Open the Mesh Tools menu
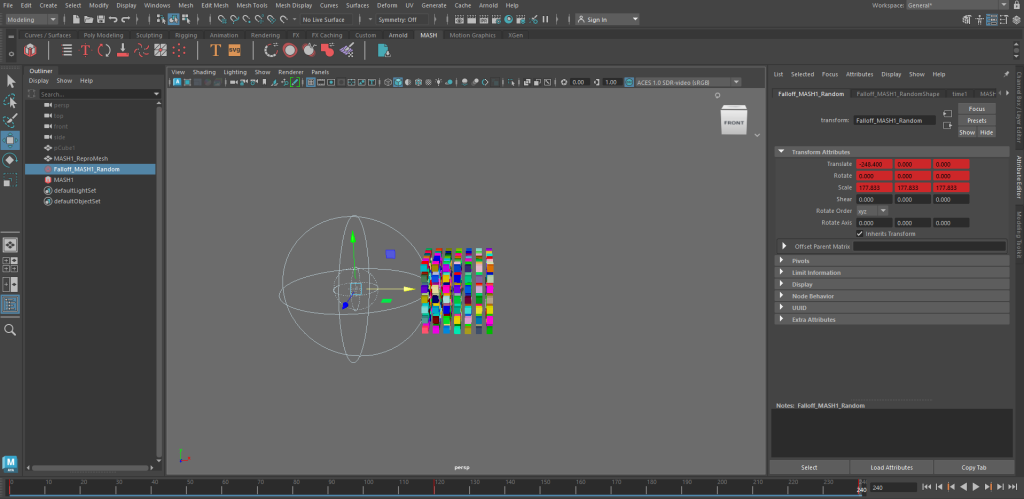The width and height of the screenshot is (1024, 499). pyautogui.click(x=251, y=5)
